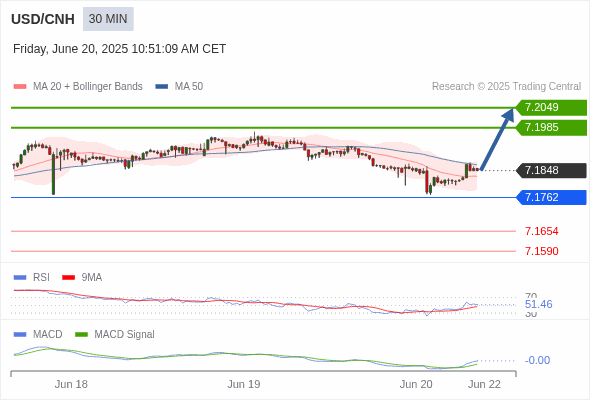This screenshot has width=590, height=400.
Task: Click the MA 20 + Bollinger Bands legend swatch
Action: (x=20, y=87)
